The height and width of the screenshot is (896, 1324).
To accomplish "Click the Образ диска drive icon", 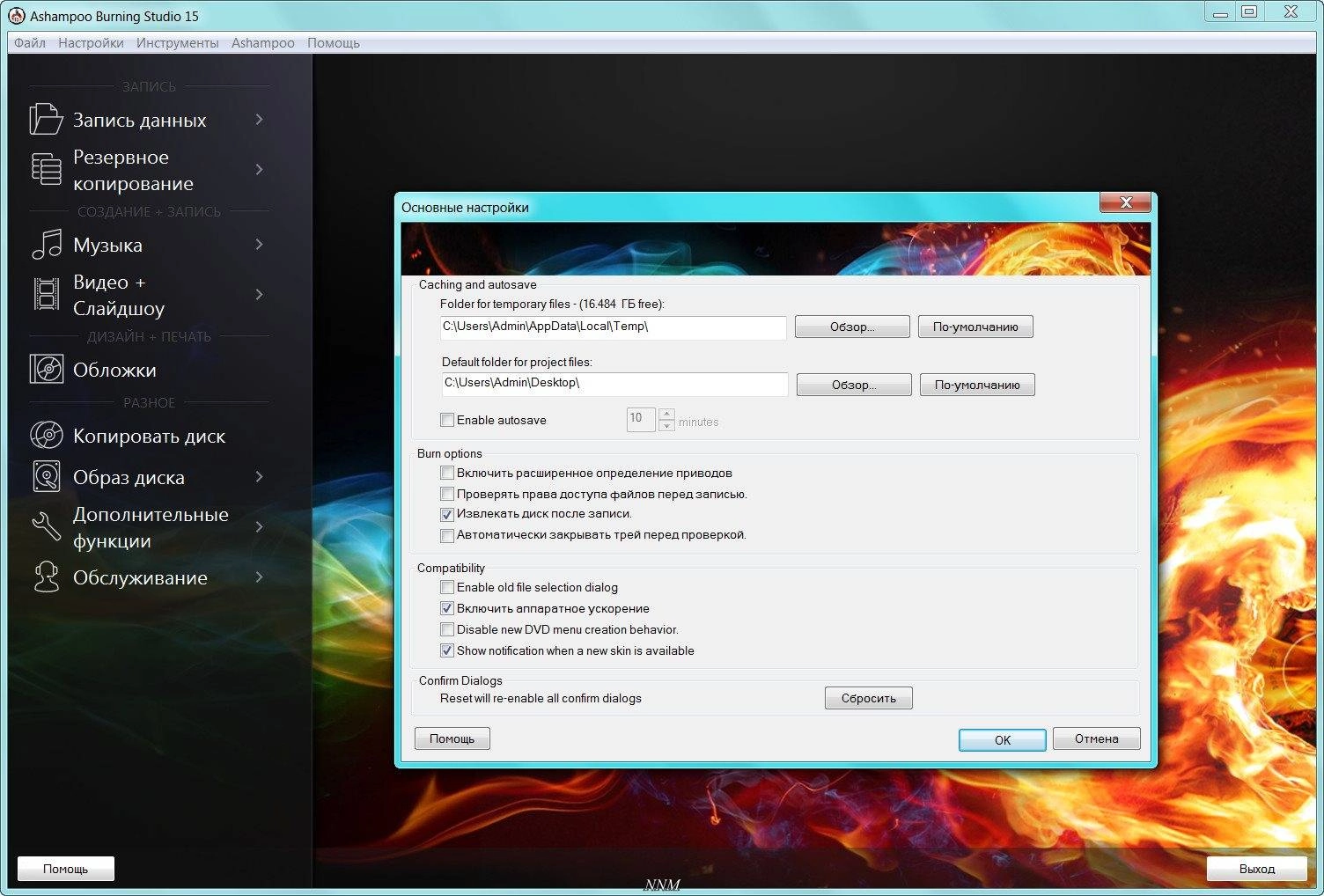I will pyautogui.click(x=47, y=476).
